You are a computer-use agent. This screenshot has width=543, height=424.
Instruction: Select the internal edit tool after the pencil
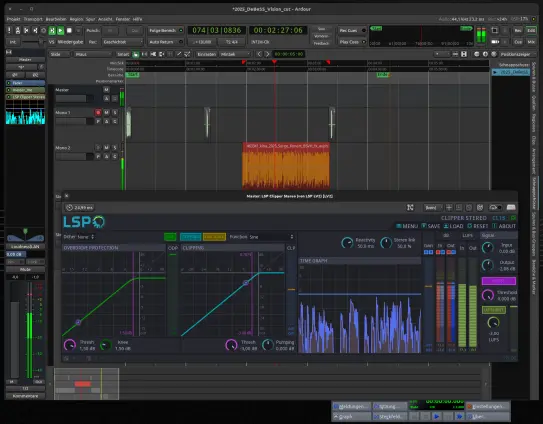(187, 54)
